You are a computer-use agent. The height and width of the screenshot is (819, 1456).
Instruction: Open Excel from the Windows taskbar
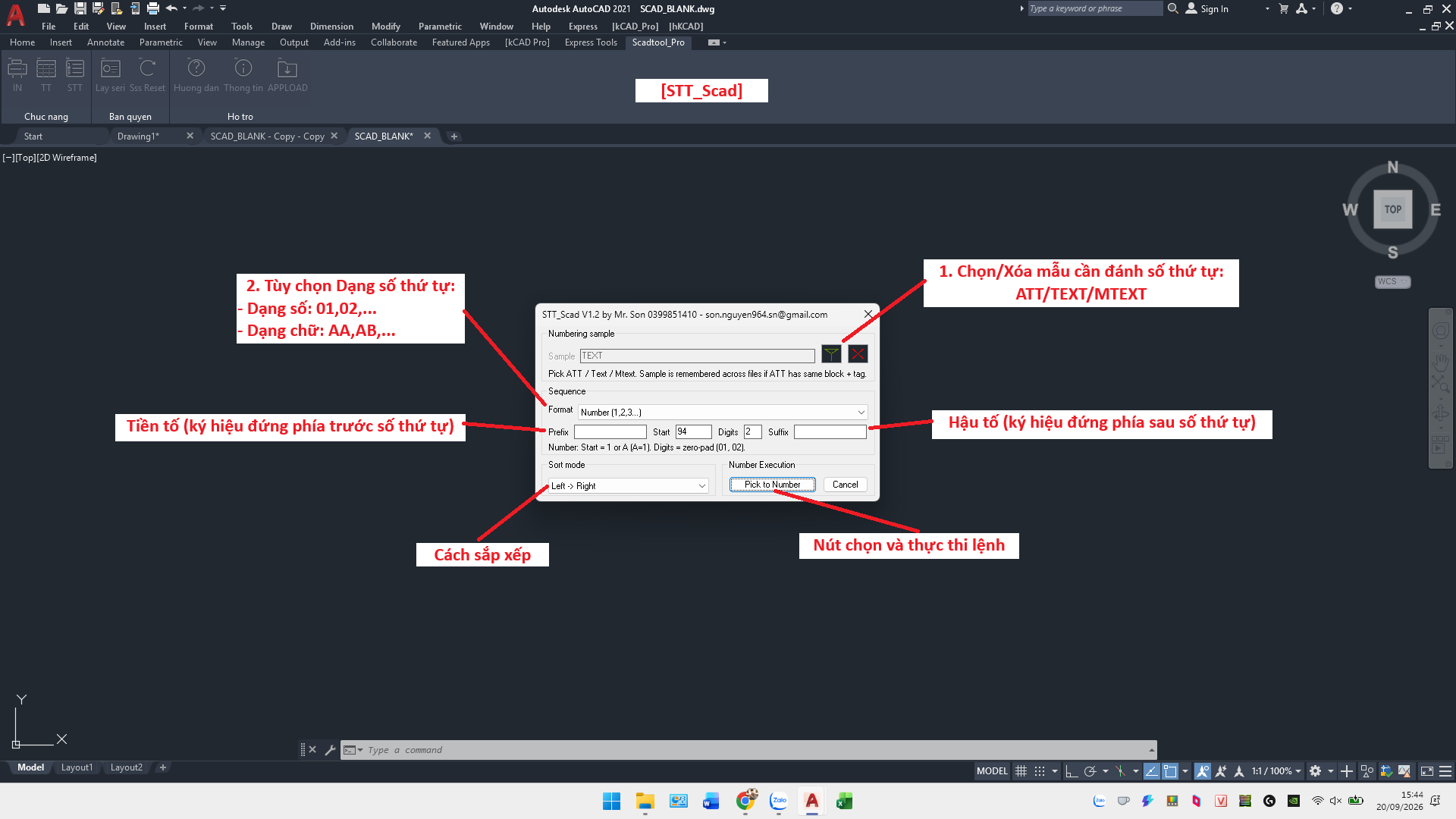click(x=845, y=801)
